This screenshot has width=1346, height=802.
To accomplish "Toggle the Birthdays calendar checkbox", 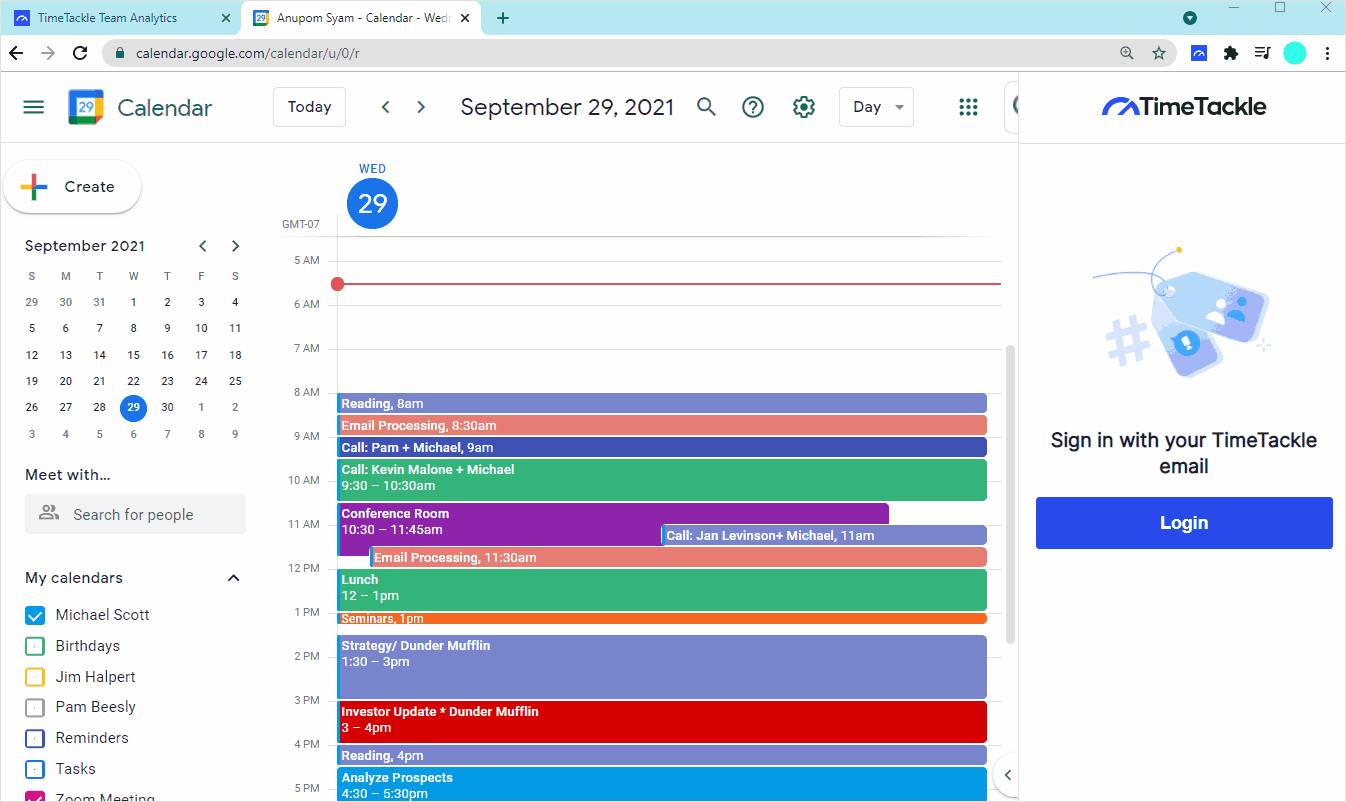I will [35, 646].
